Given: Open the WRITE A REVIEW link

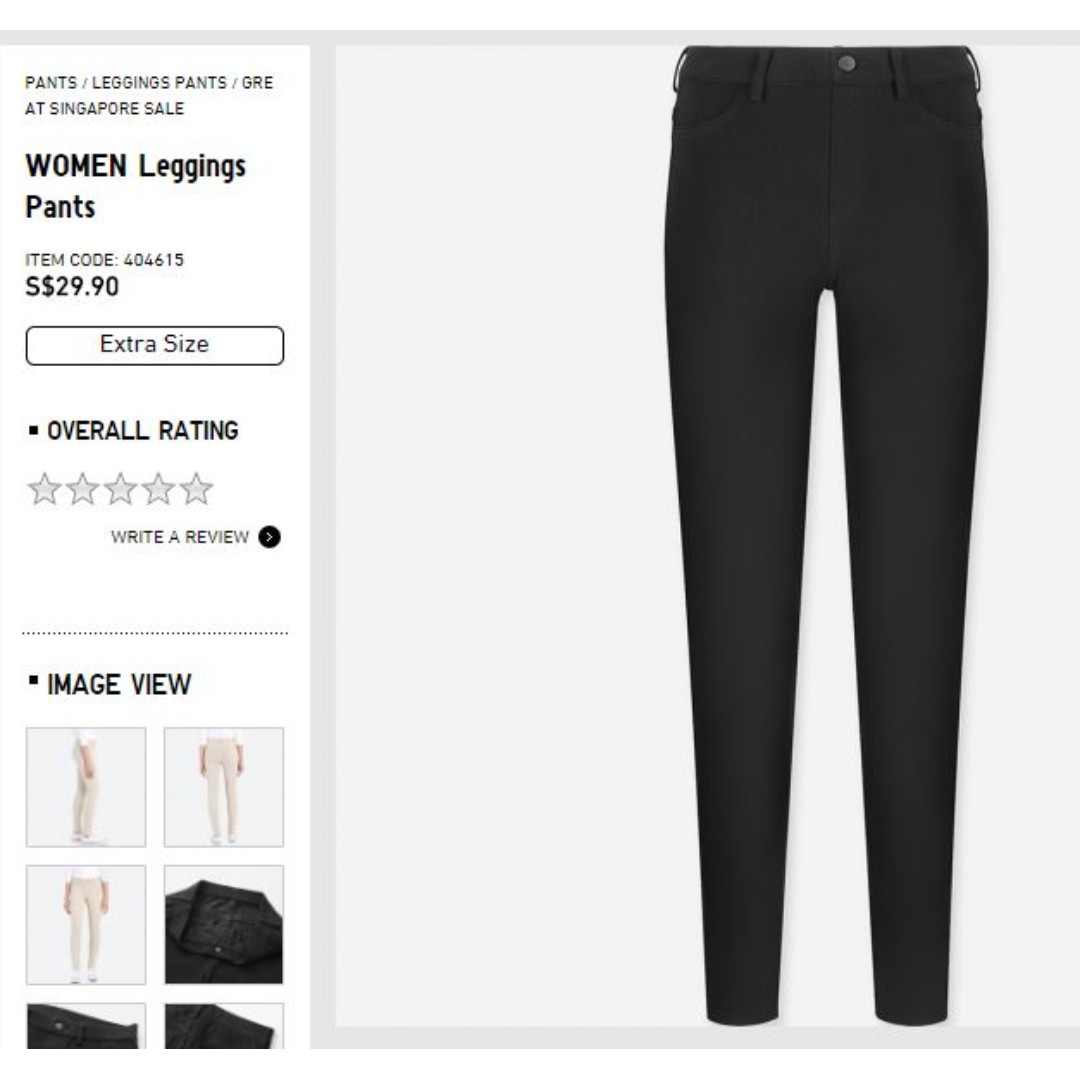Looking at the screenshot, I should tap(180, 537).
